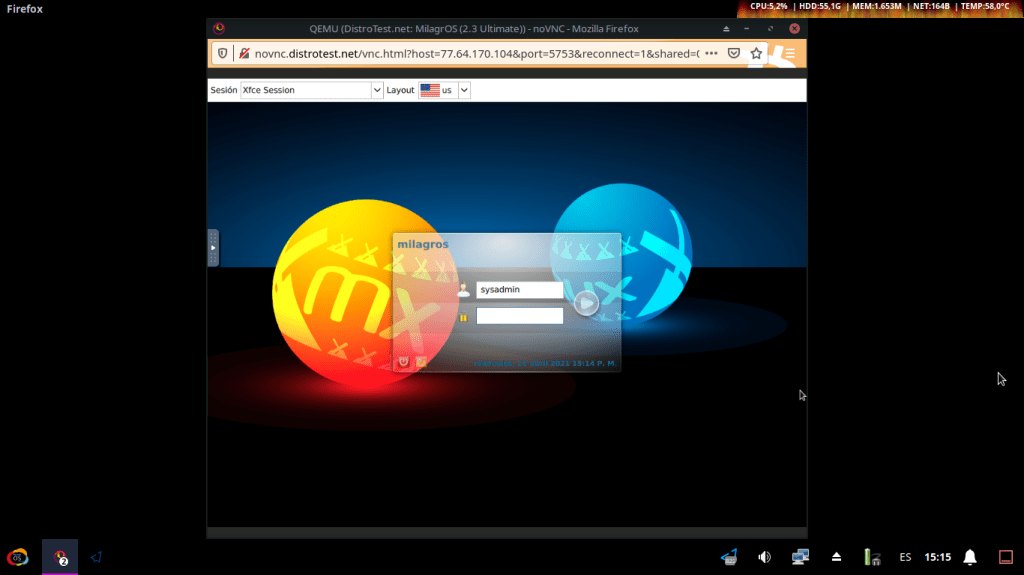Click the login play arrow button
Screen dimensions: 1024x575
tap(586, 303)
